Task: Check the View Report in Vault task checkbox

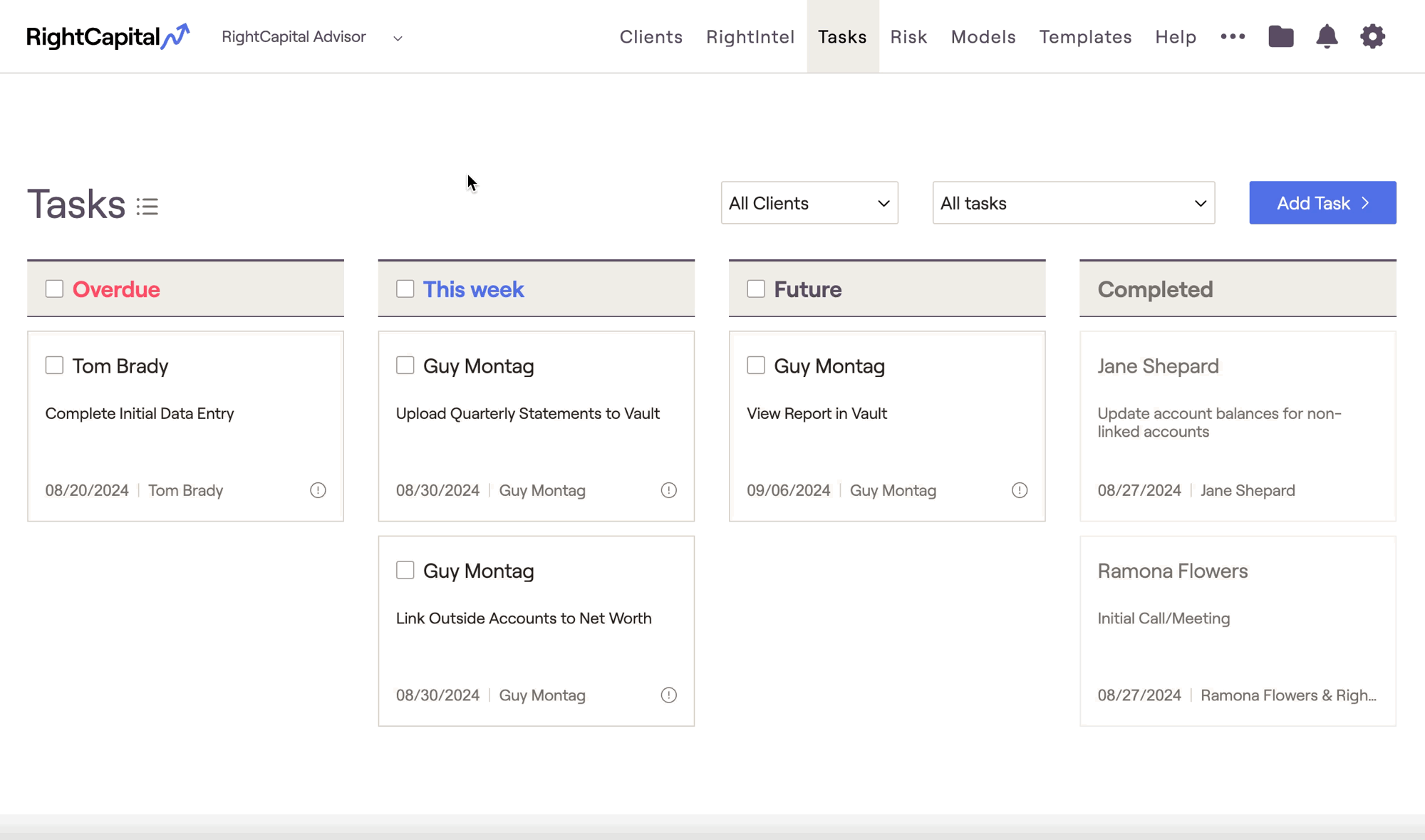Action: click(756, 365)
